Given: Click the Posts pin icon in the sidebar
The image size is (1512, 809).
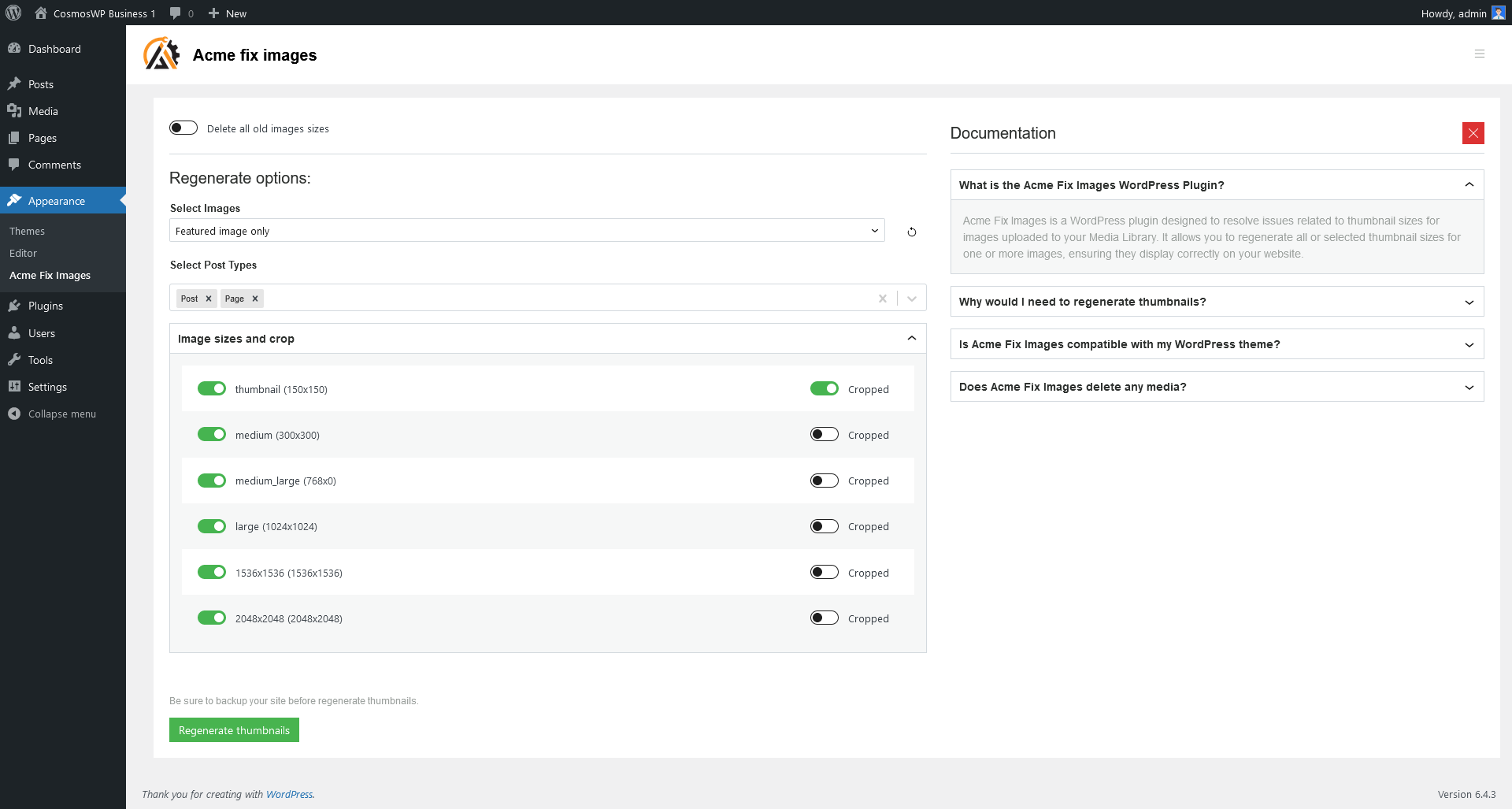Looking at the screenshot, I should tap(14, 83).
